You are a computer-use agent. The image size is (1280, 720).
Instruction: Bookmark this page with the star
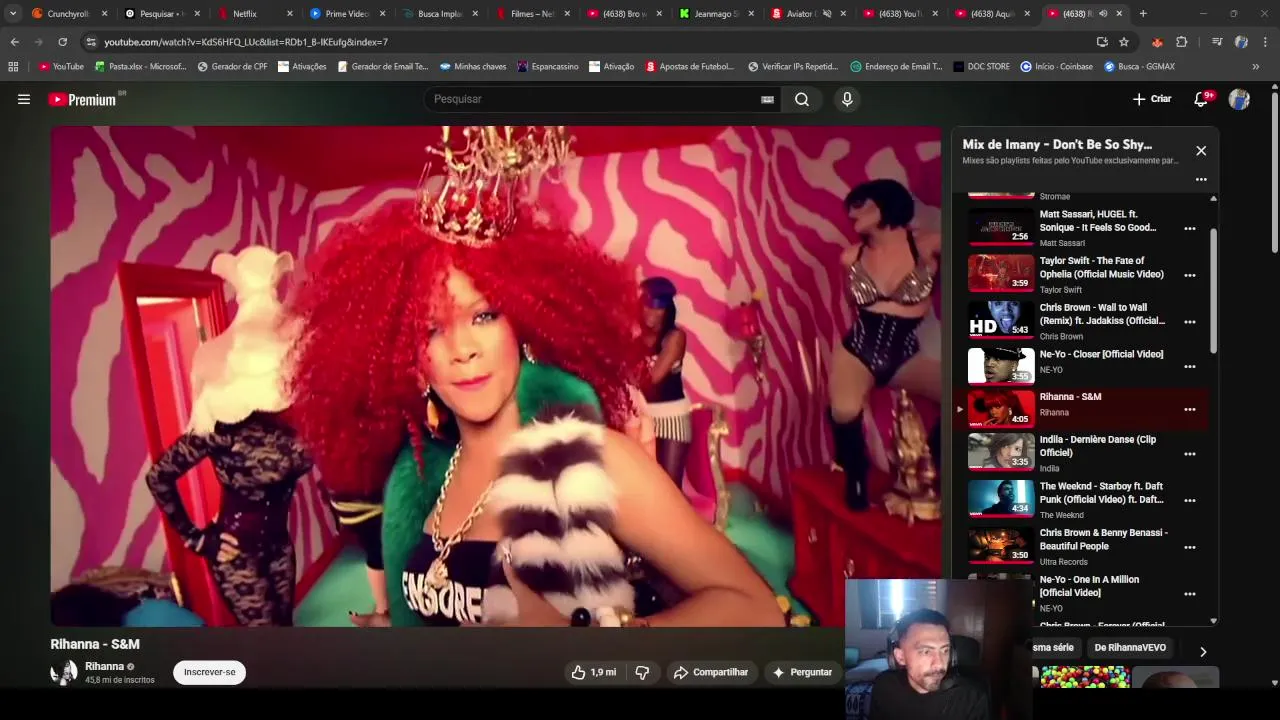[x=1124, y=42]
